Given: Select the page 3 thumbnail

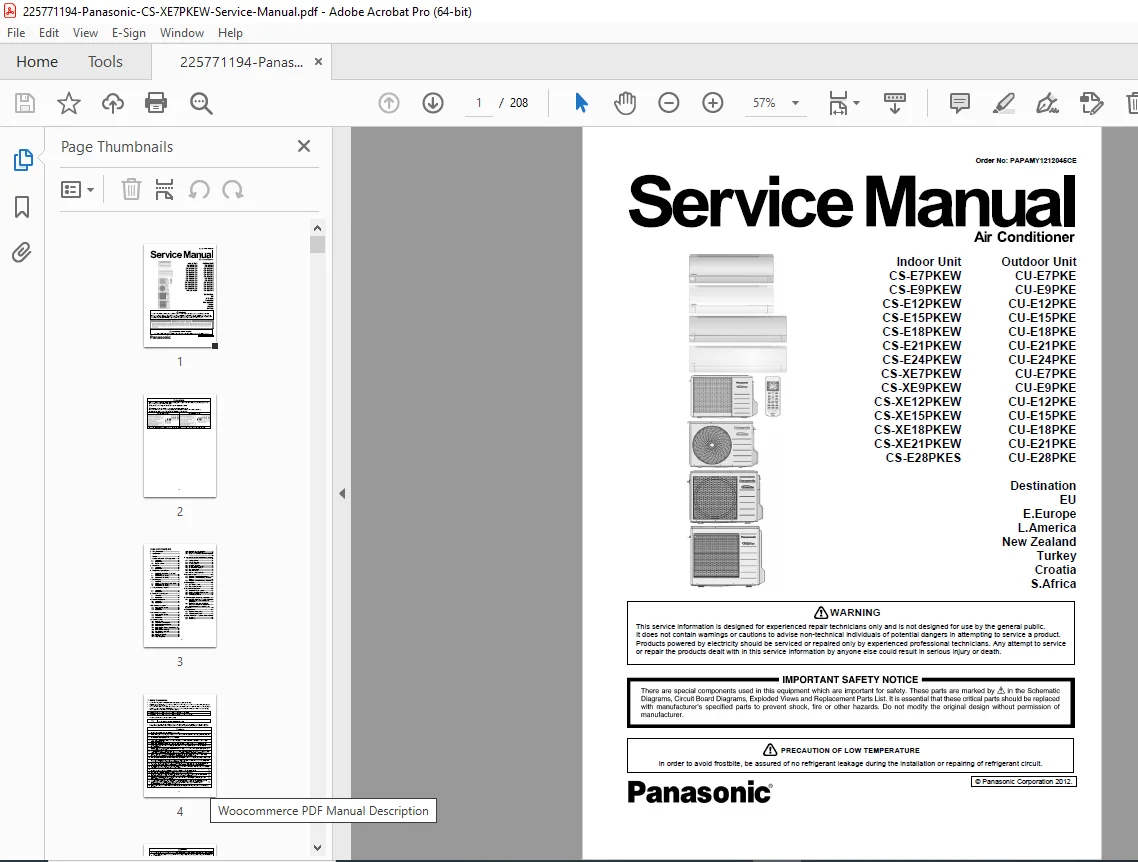Looking at the screenshot, I should tap(180, 596).
